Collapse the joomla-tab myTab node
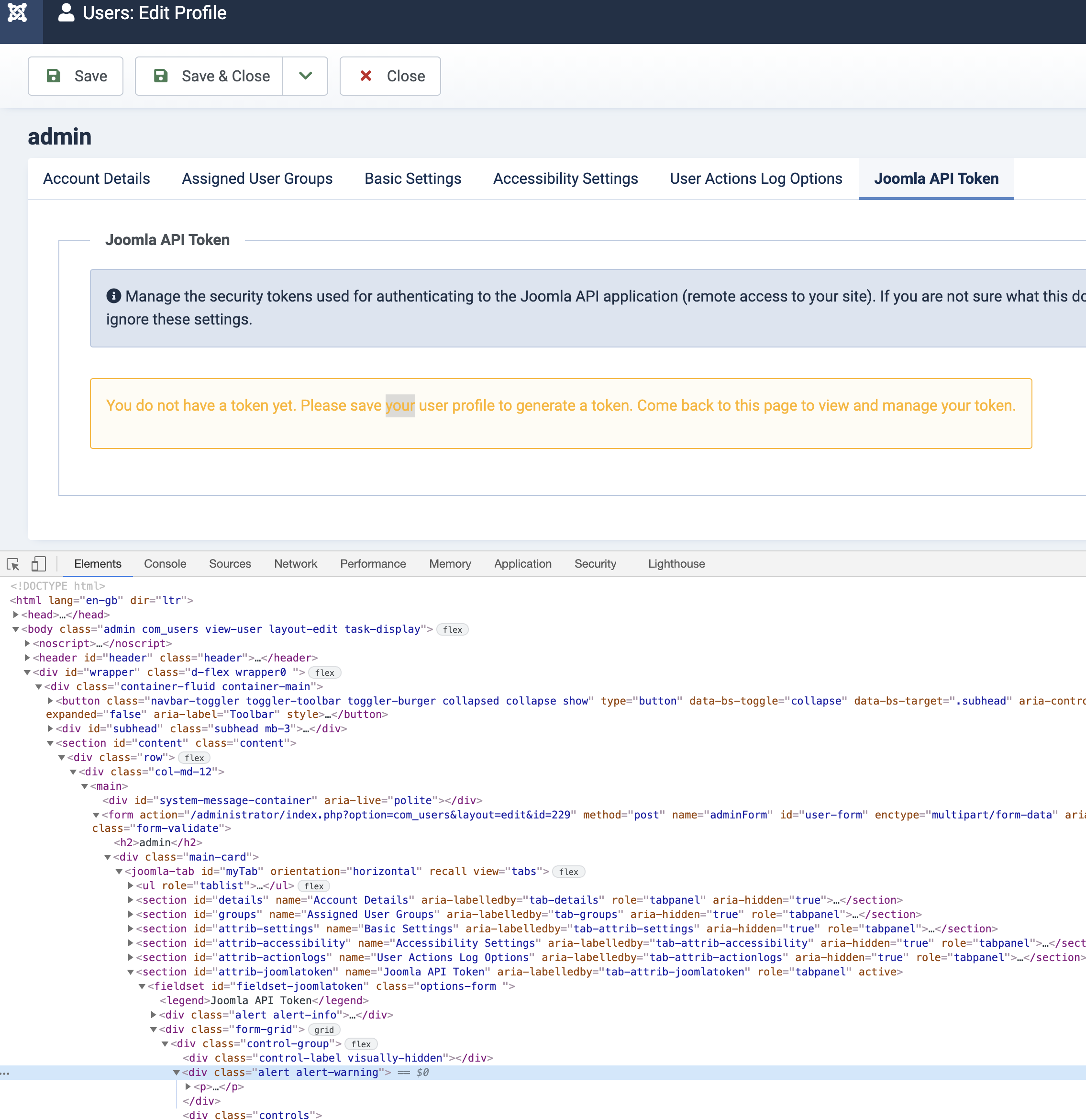Viewport: 1086px width, 1120px height. pyautogui.click(x=119, y=872)
